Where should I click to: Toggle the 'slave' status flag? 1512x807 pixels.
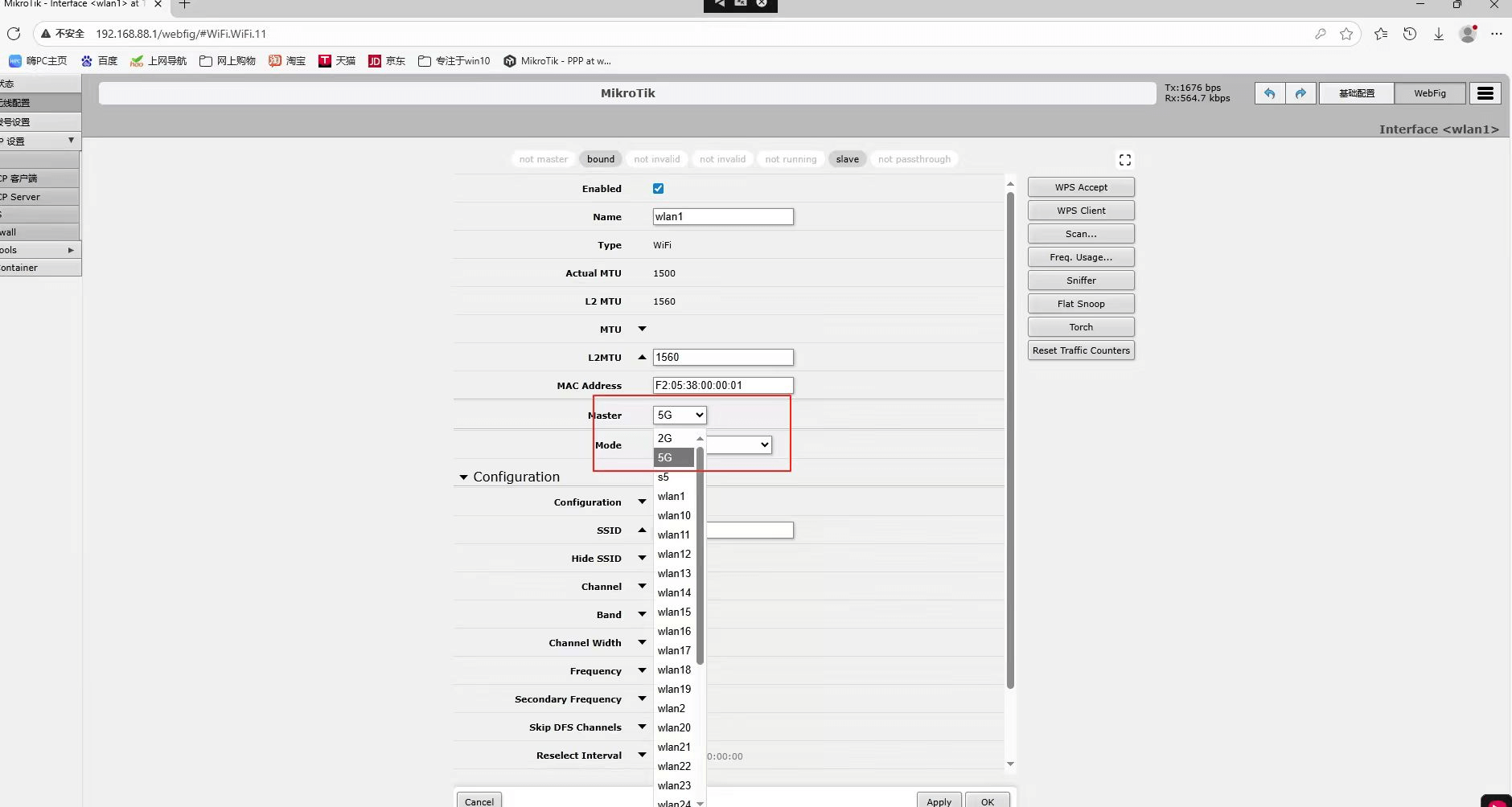pos(848,159)
